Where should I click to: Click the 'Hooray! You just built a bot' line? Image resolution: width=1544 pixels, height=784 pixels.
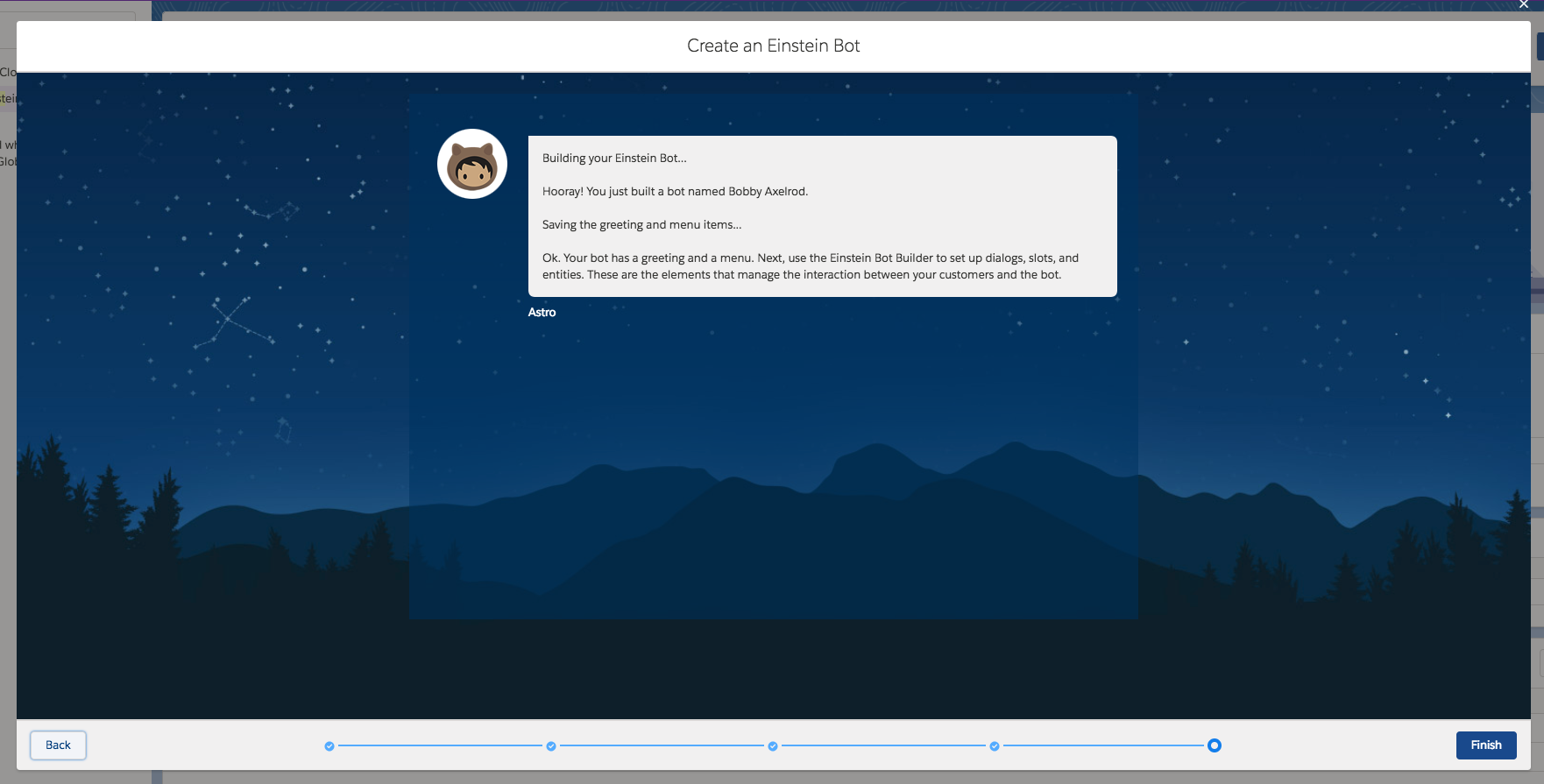(675, 192)
